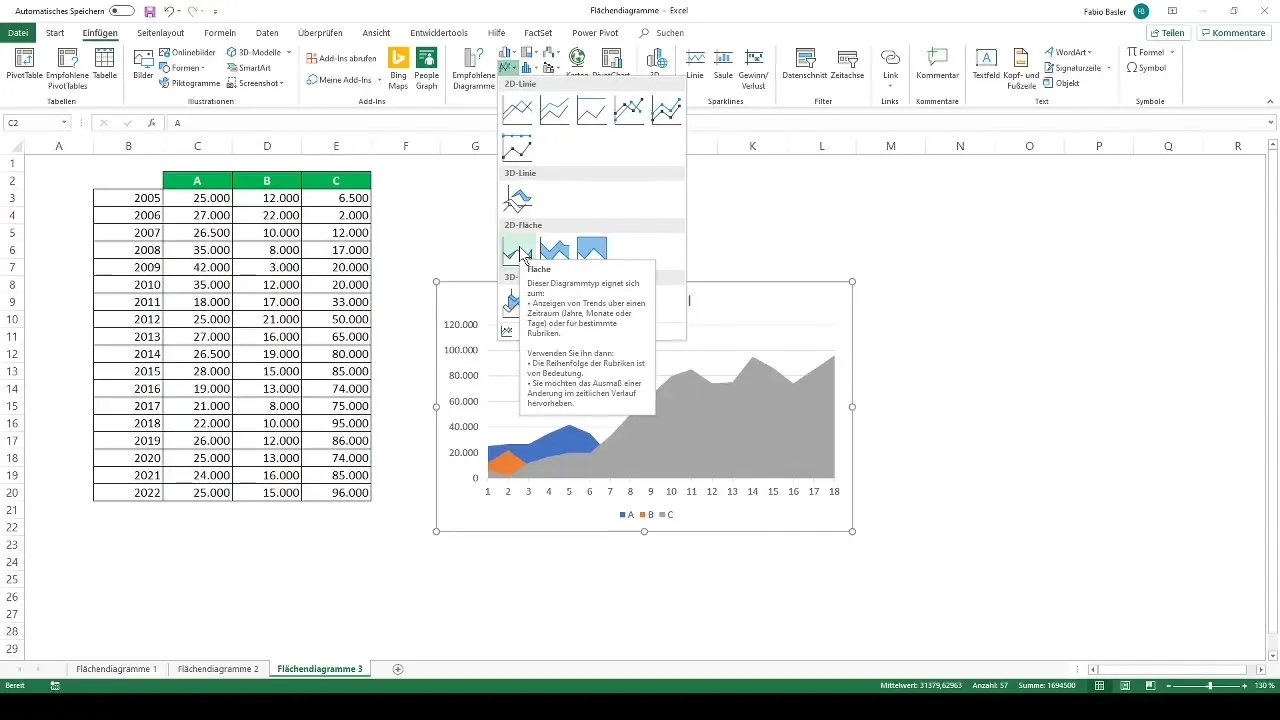This screenshot has width=1280, height=720.
Task: Select the 100% stacked area chart
Action: 591,250
